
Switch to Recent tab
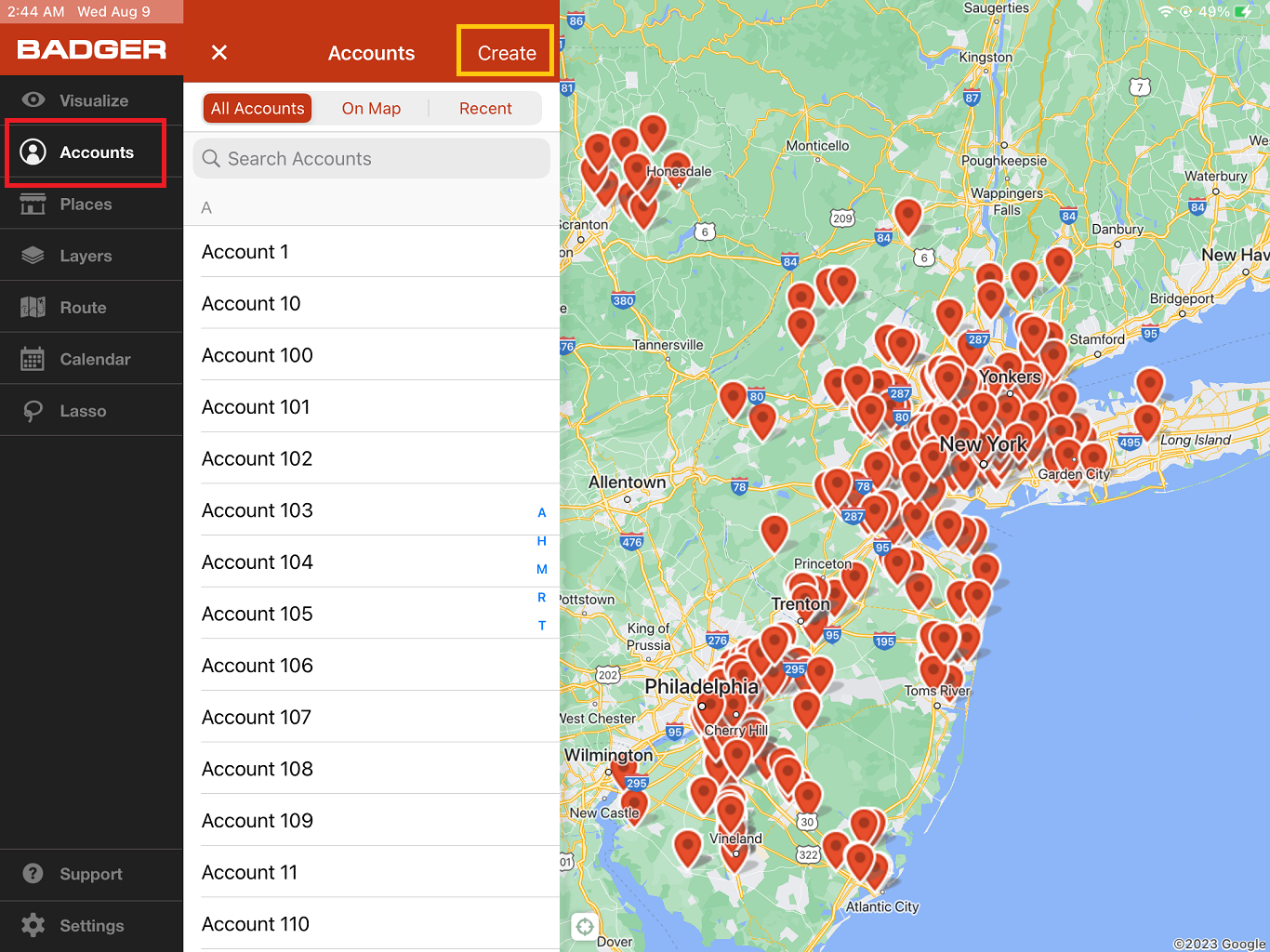pos(485,109)
